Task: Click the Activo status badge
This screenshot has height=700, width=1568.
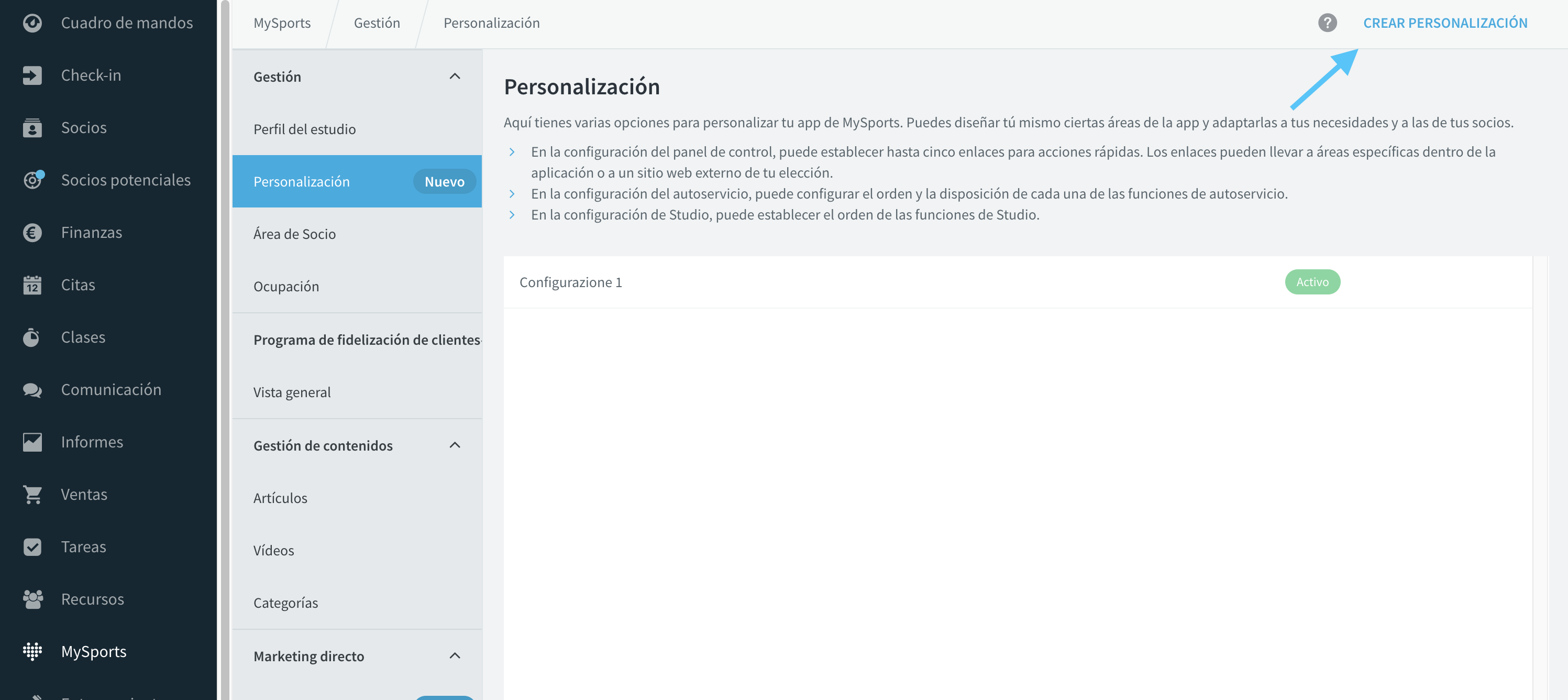Action: click(x=1312, y=281)
